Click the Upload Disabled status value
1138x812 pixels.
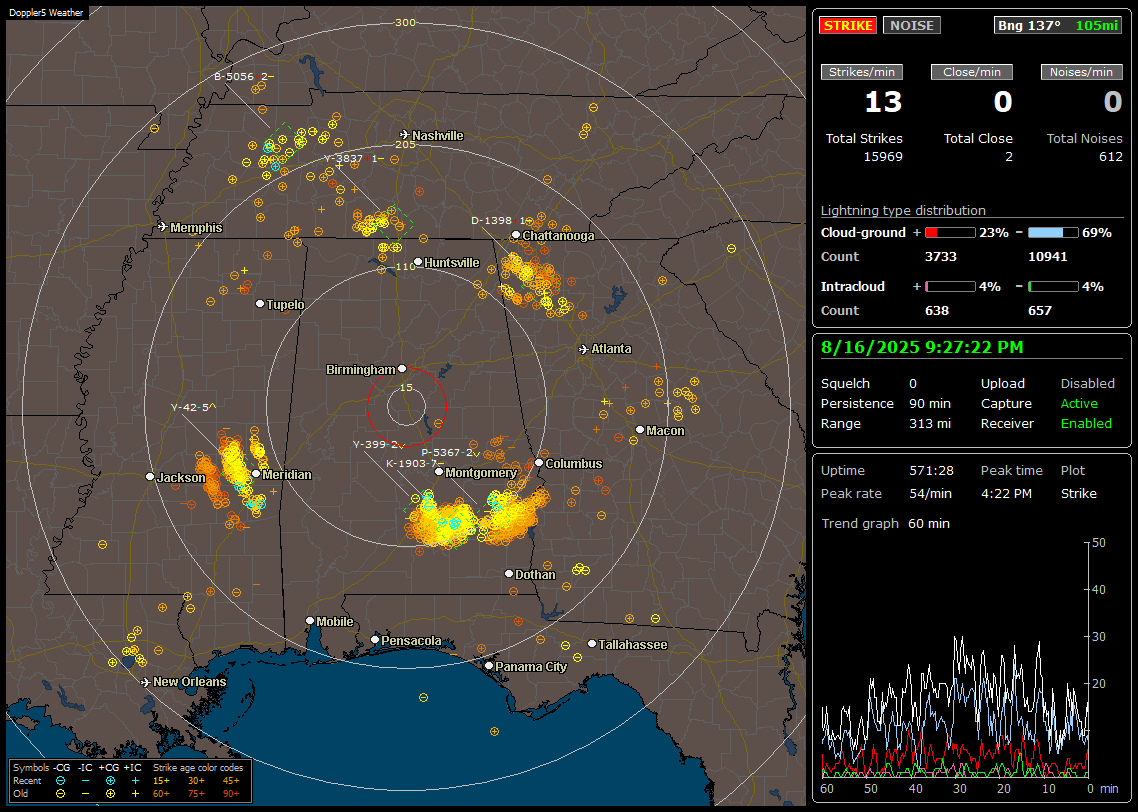[x=1087, y=383]
